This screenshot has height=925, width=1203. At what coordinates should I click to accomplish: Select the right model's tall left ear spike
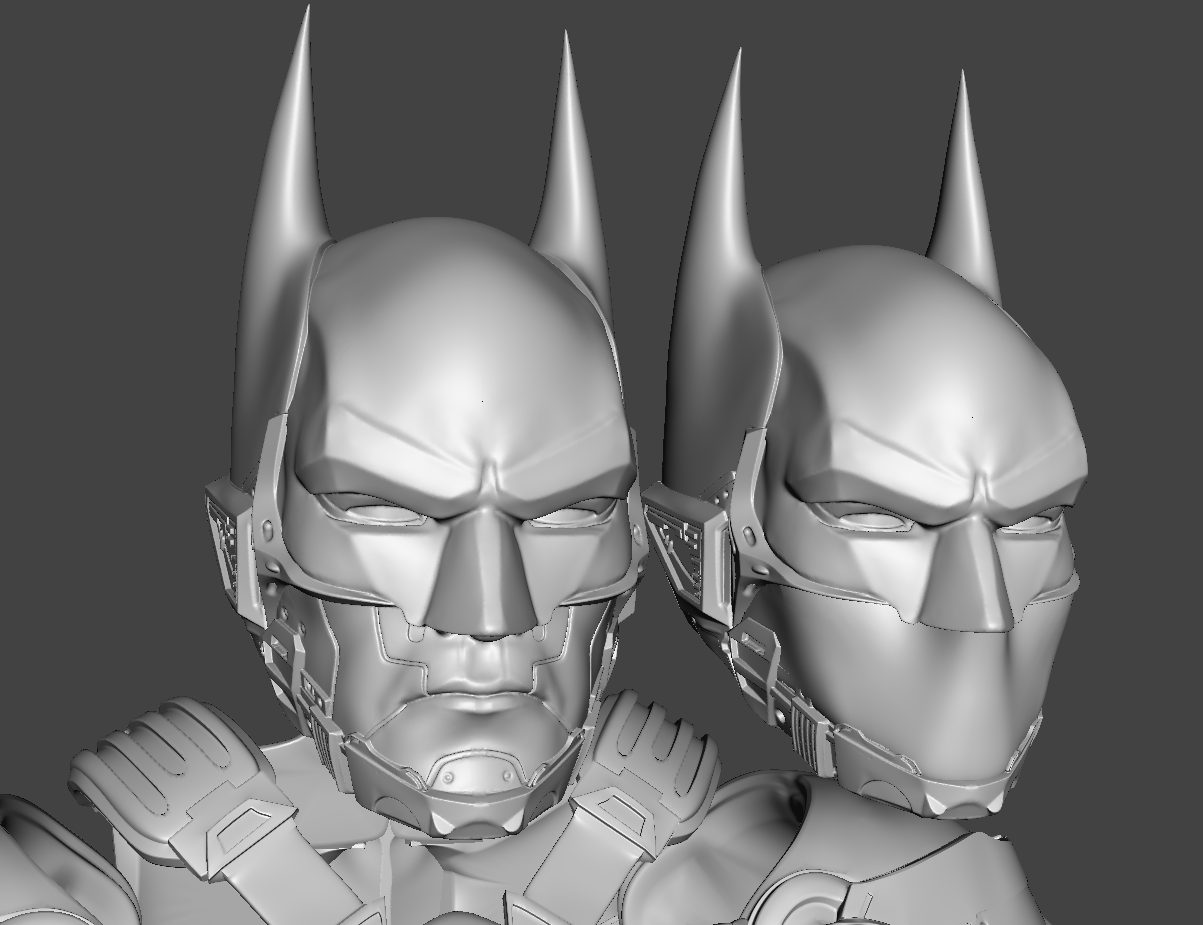(x=718, y=230)
